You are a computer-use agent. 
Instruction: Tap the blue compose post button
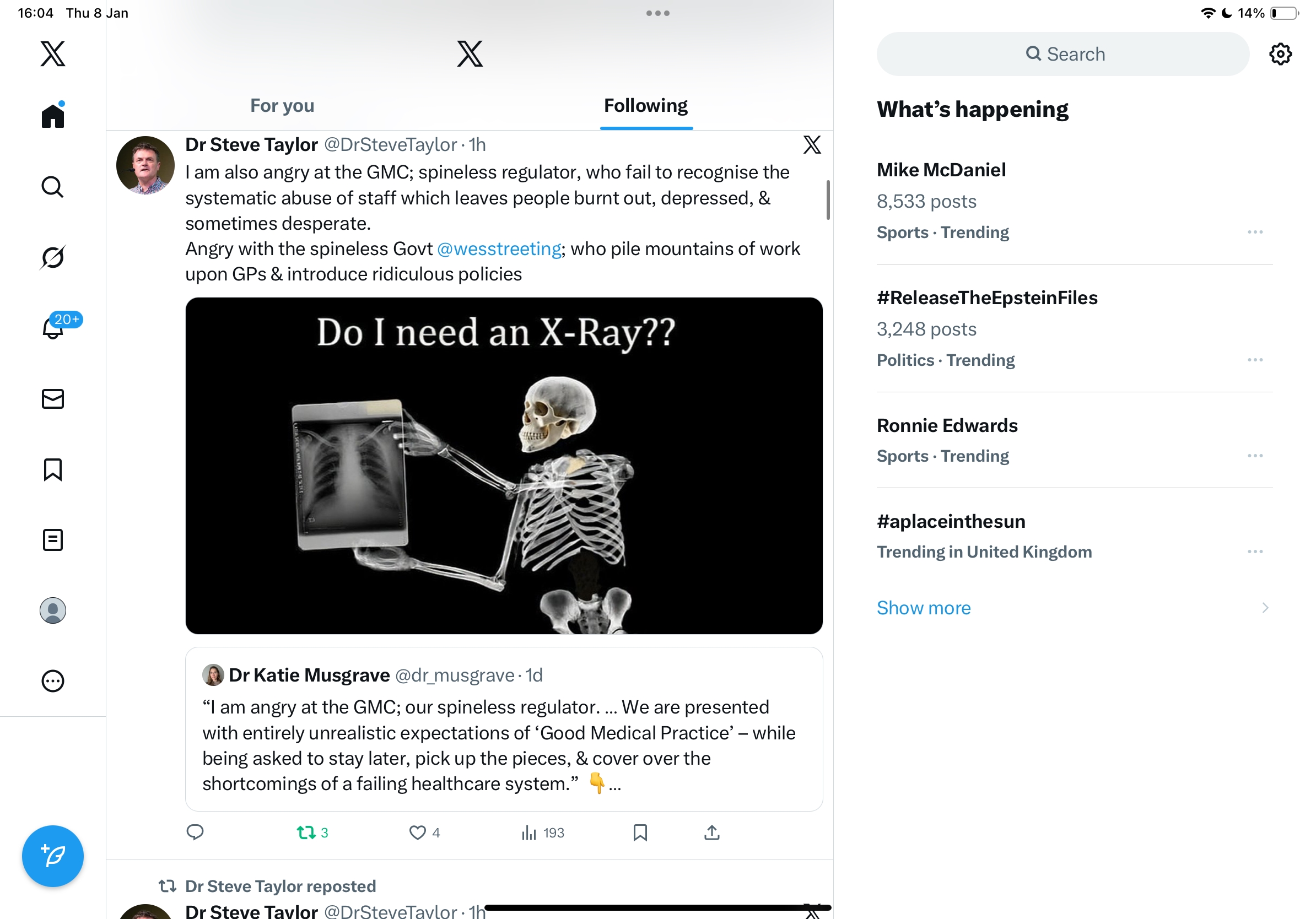tap(53, 856)
